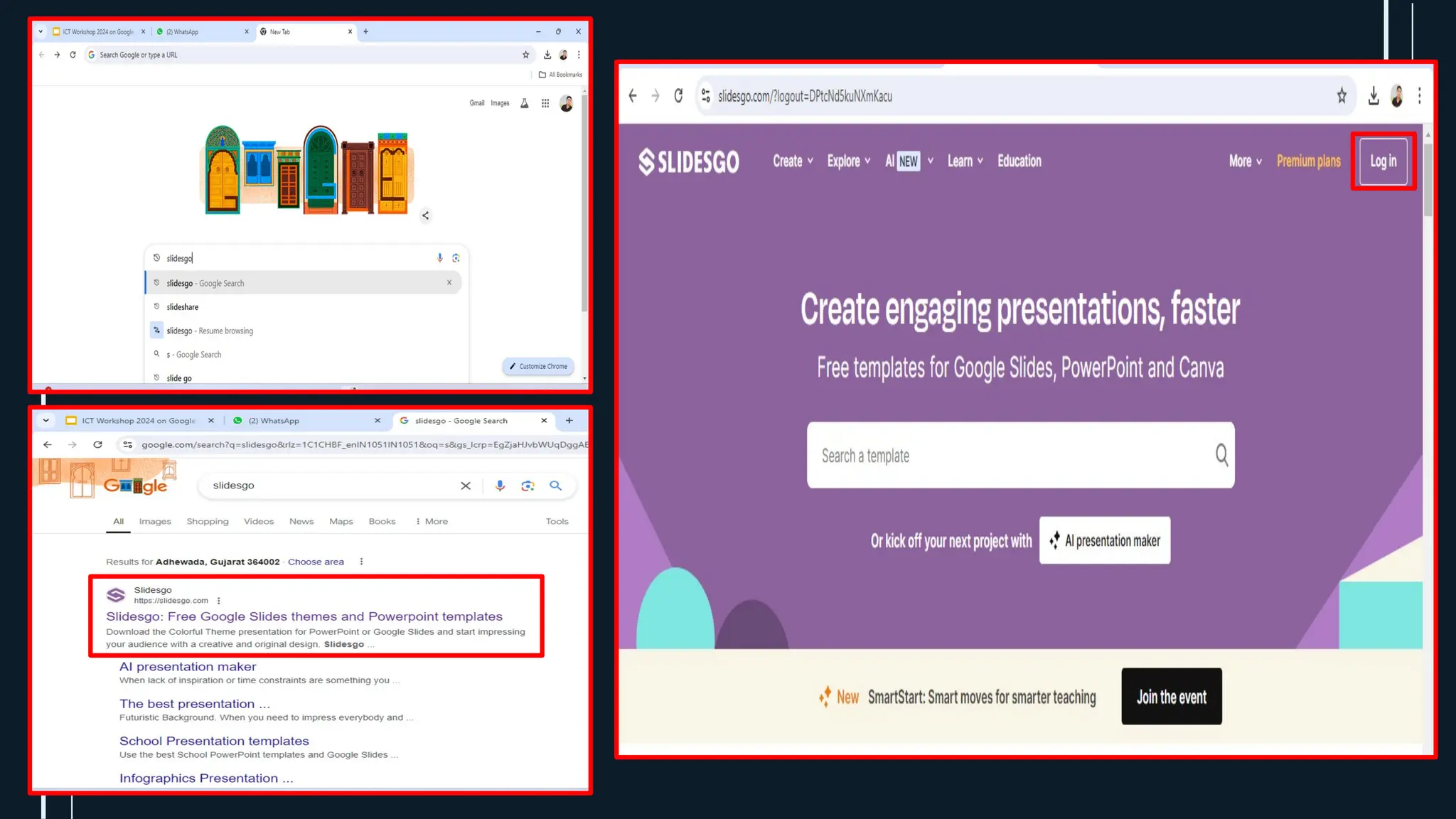The width and height of the screenshot is (1456, 819).
Task: Click the Slidesgo logo in the header
Action: pos(688,162)
